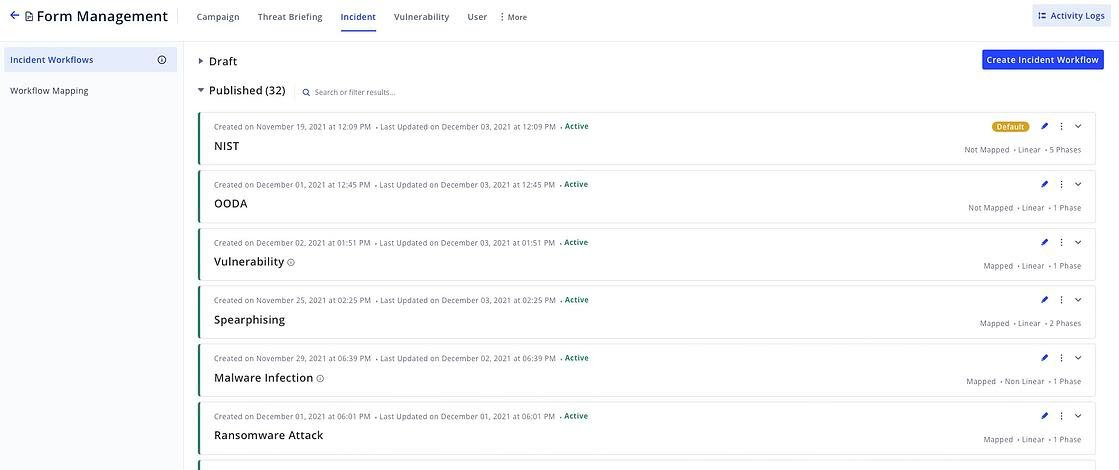
Task: Open three-dot menu for Vulnerability workflow
Action: point(1061,243)
